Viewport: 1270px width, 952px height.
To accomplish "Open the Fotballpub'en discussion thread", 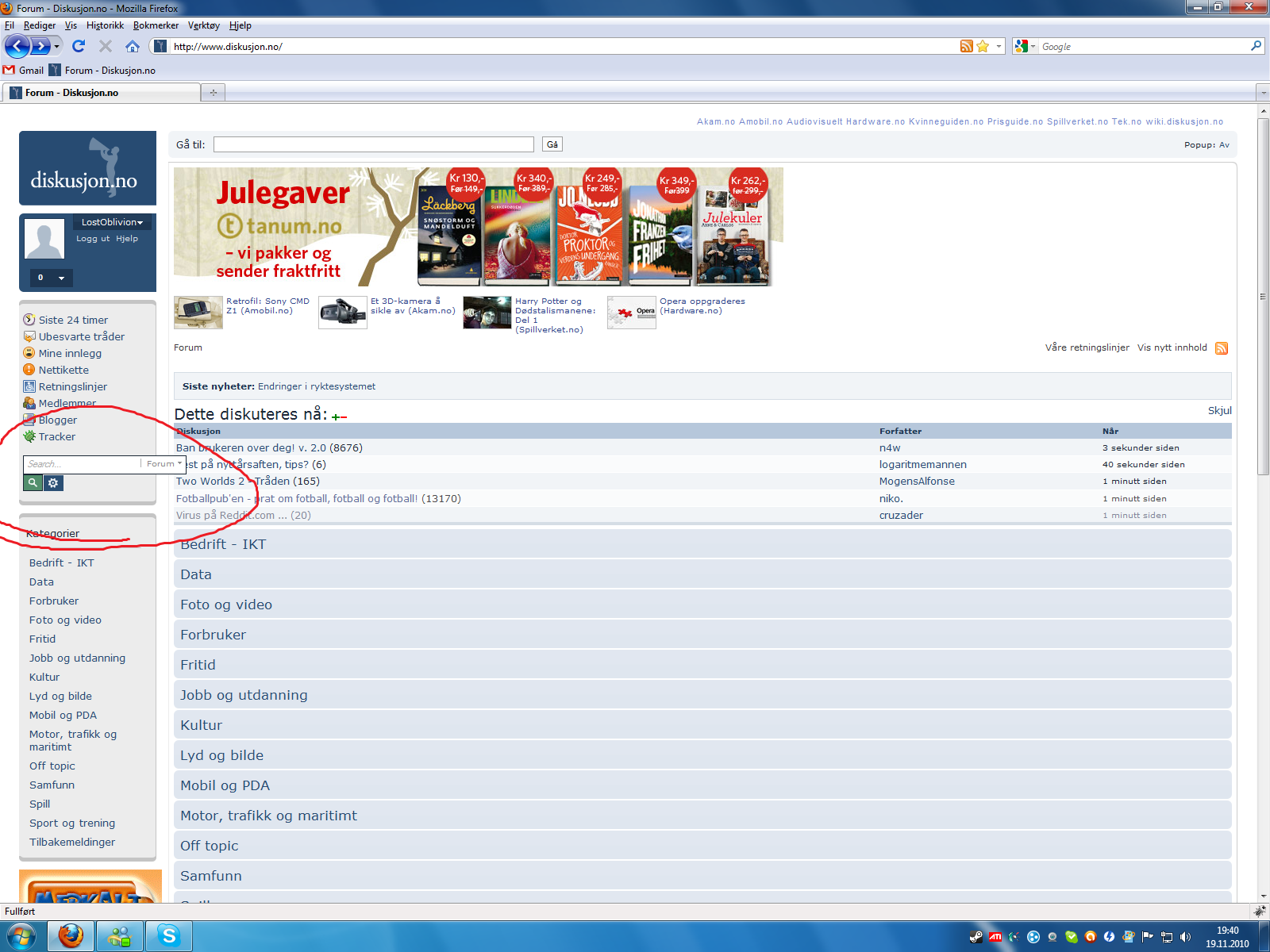I will click(x=297, y=498).
